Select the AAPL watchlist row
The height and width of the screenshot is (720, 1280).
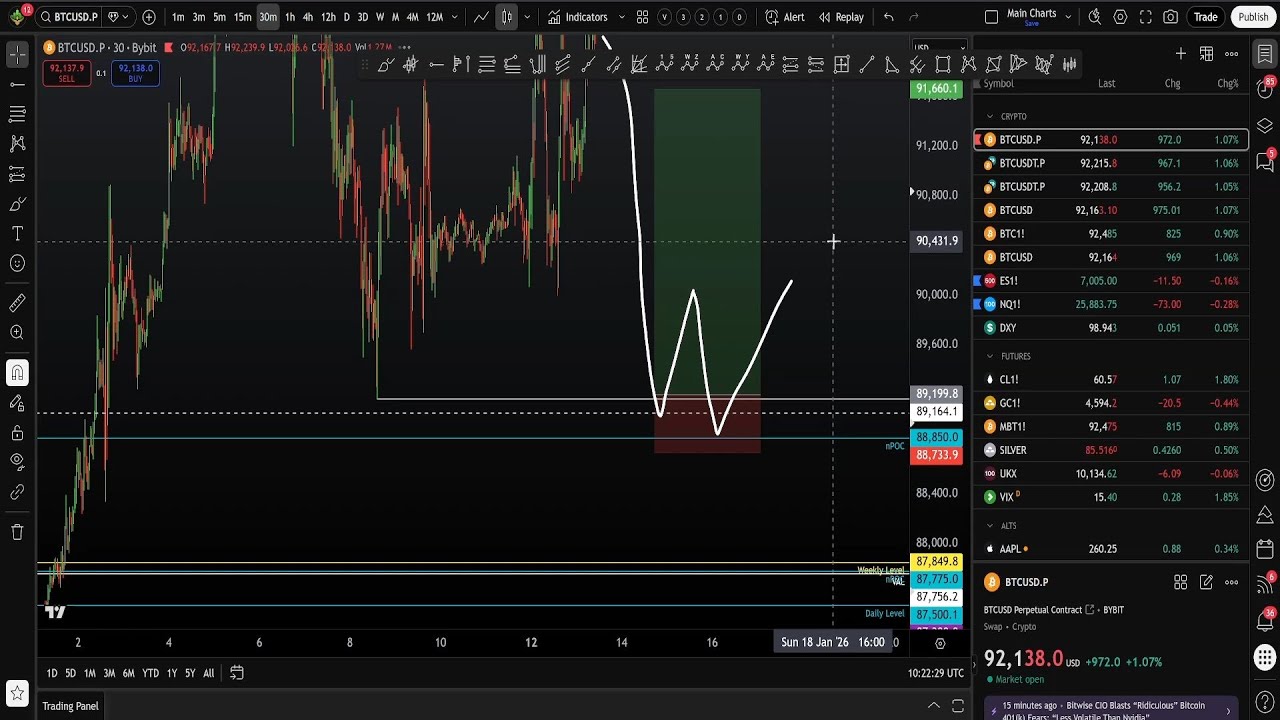point(1111,549)
